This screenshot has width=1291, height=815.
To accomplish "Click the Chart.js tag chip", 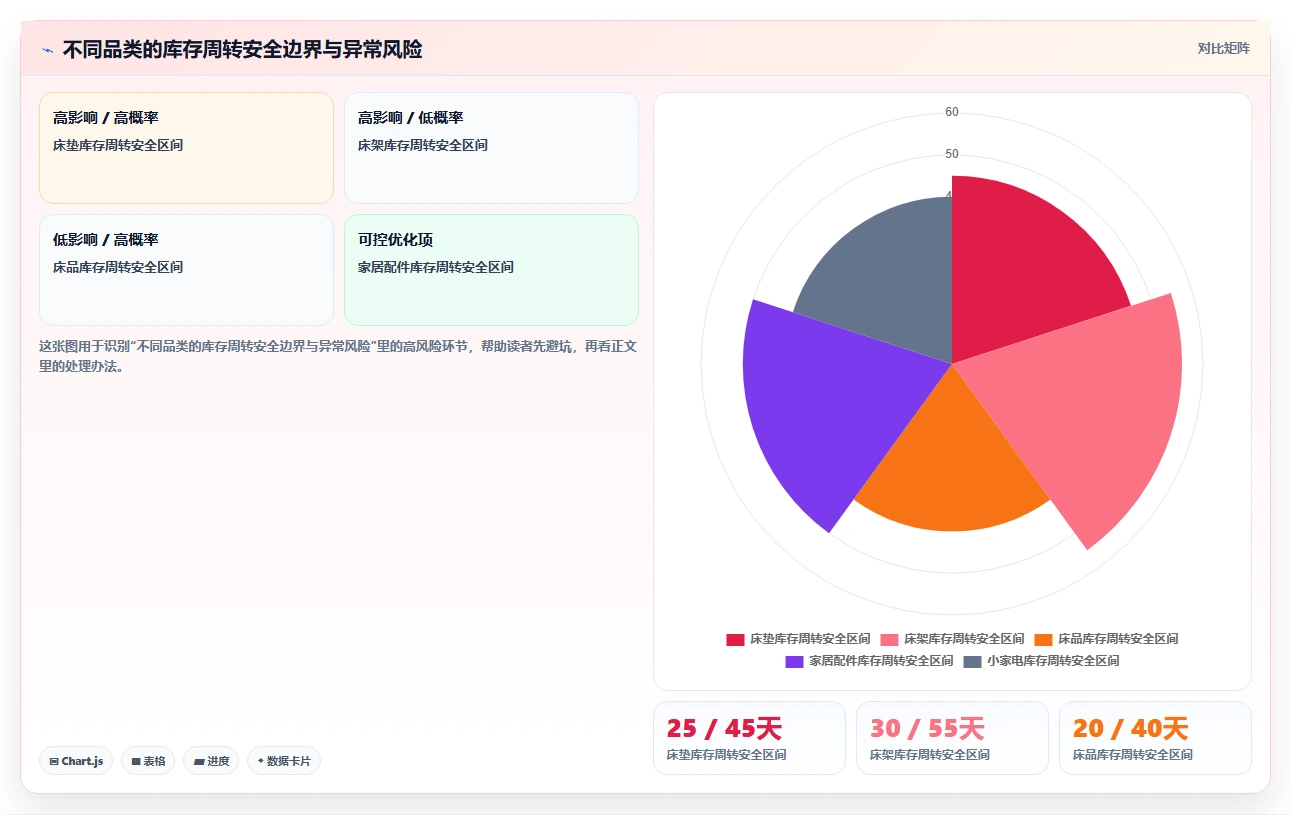I will point(77,761).
